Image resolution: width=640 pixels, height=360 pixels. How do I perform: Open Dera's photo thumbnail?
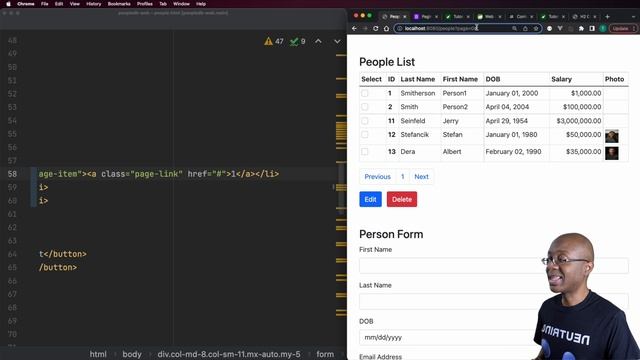[x=611, y=153]
